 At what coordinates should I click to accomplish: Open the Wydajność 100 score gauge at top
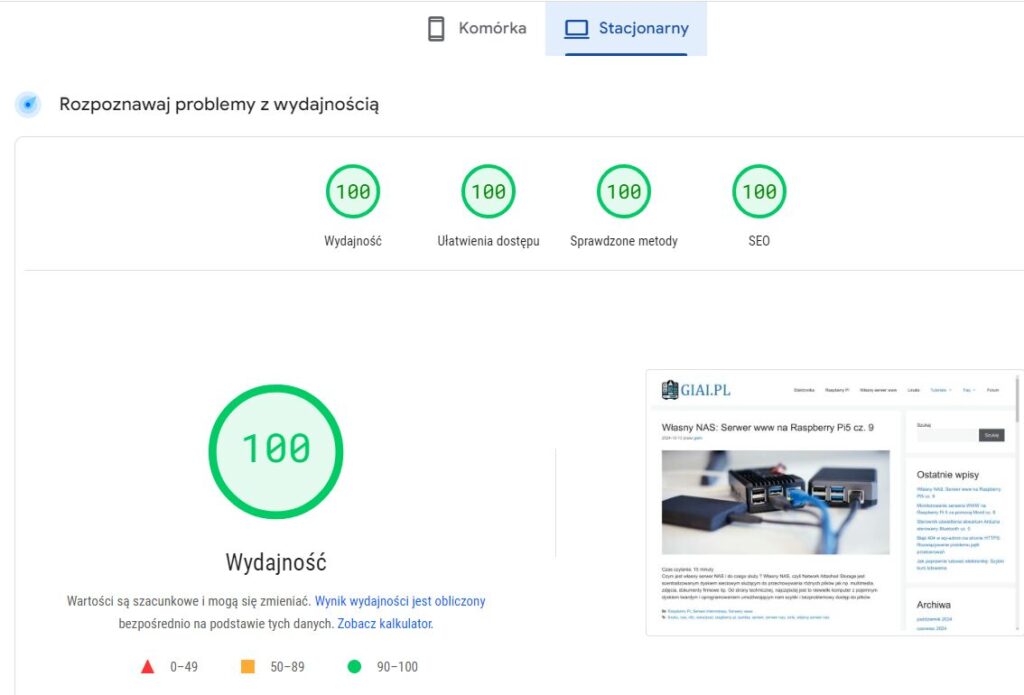[353, 191]
